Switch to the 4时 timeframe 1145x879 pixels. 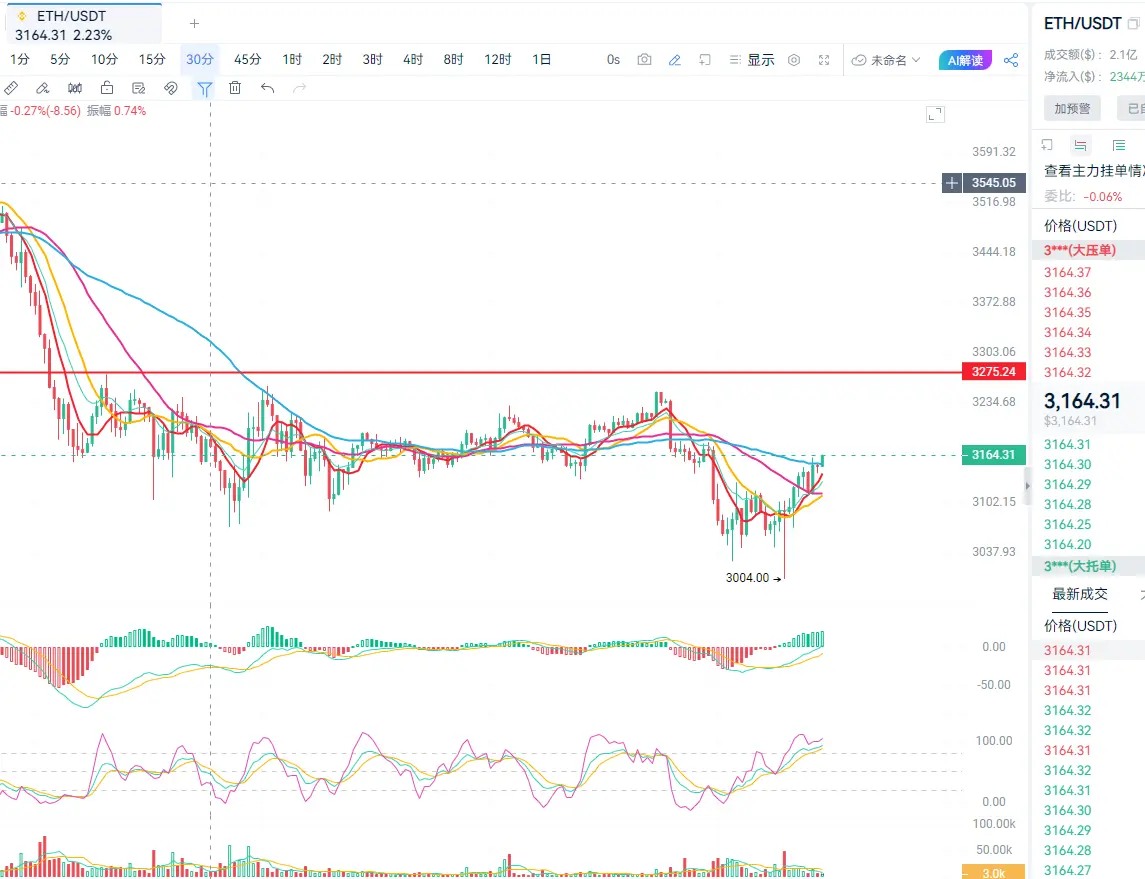[413, 59]
